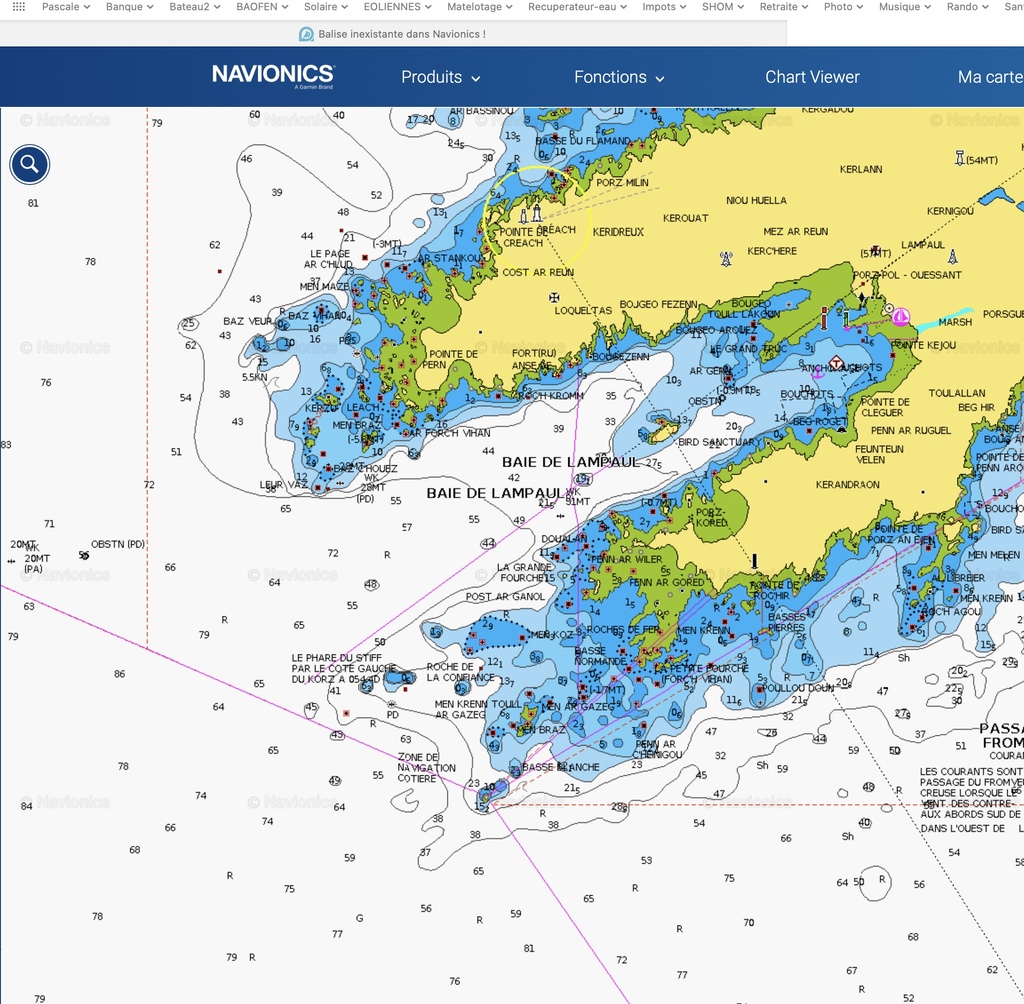1024x1004 pixels.
Task: Open the SHOM bookmark folder
Action: pyautogui.click(x=723, y=7)
